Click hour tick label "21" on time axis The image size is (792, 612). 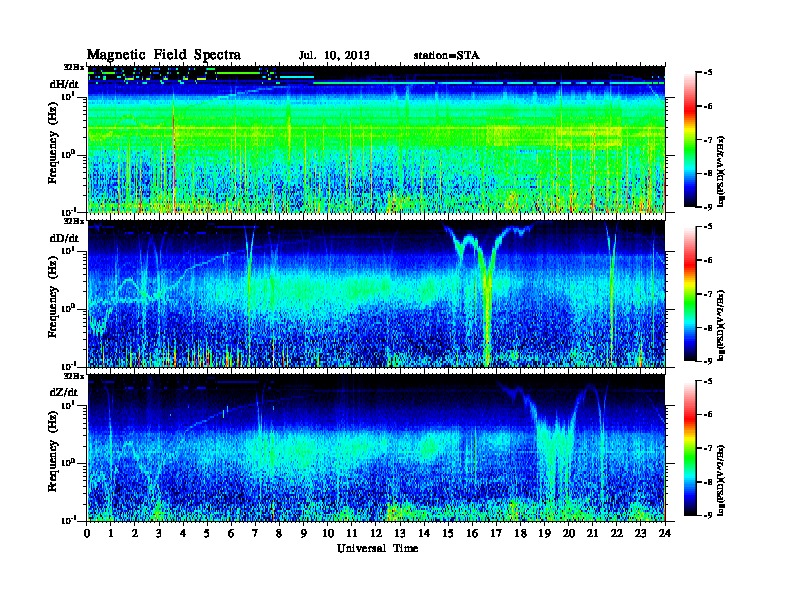[592, 534]
